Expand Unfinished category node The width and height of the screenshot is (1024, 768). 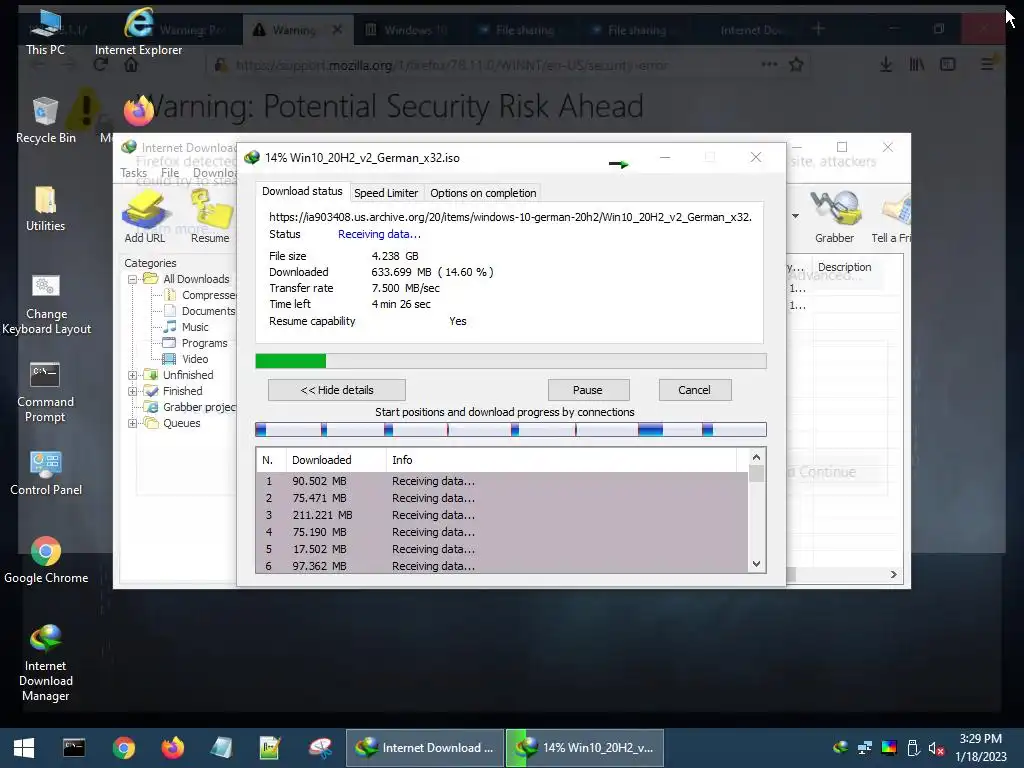point(133,376)
